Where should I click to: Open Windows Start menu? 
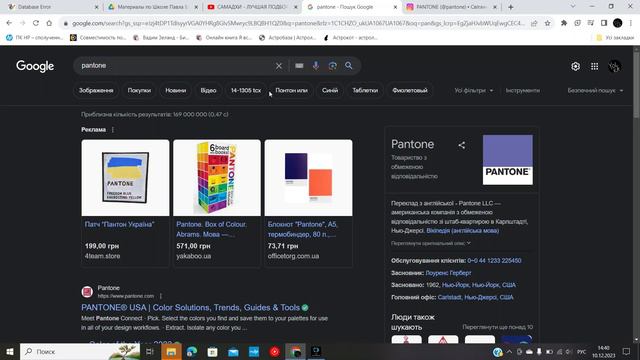10,351
